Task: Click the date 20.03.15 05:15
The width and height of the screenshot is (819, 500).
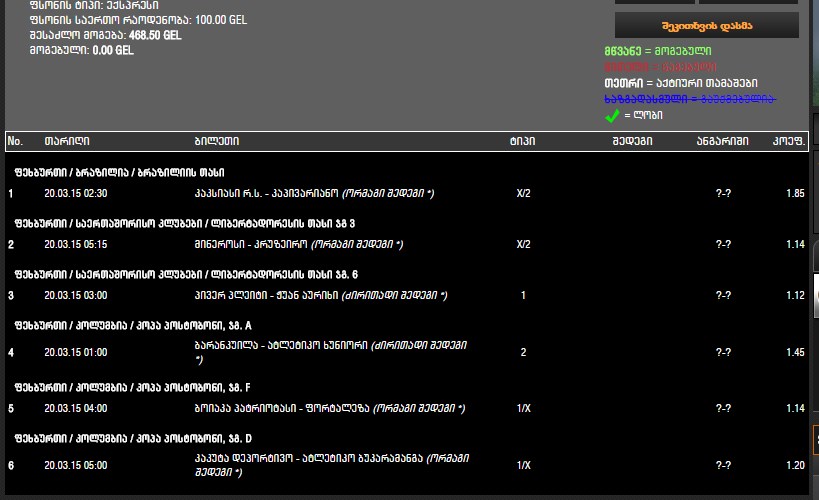Action: 76,245
